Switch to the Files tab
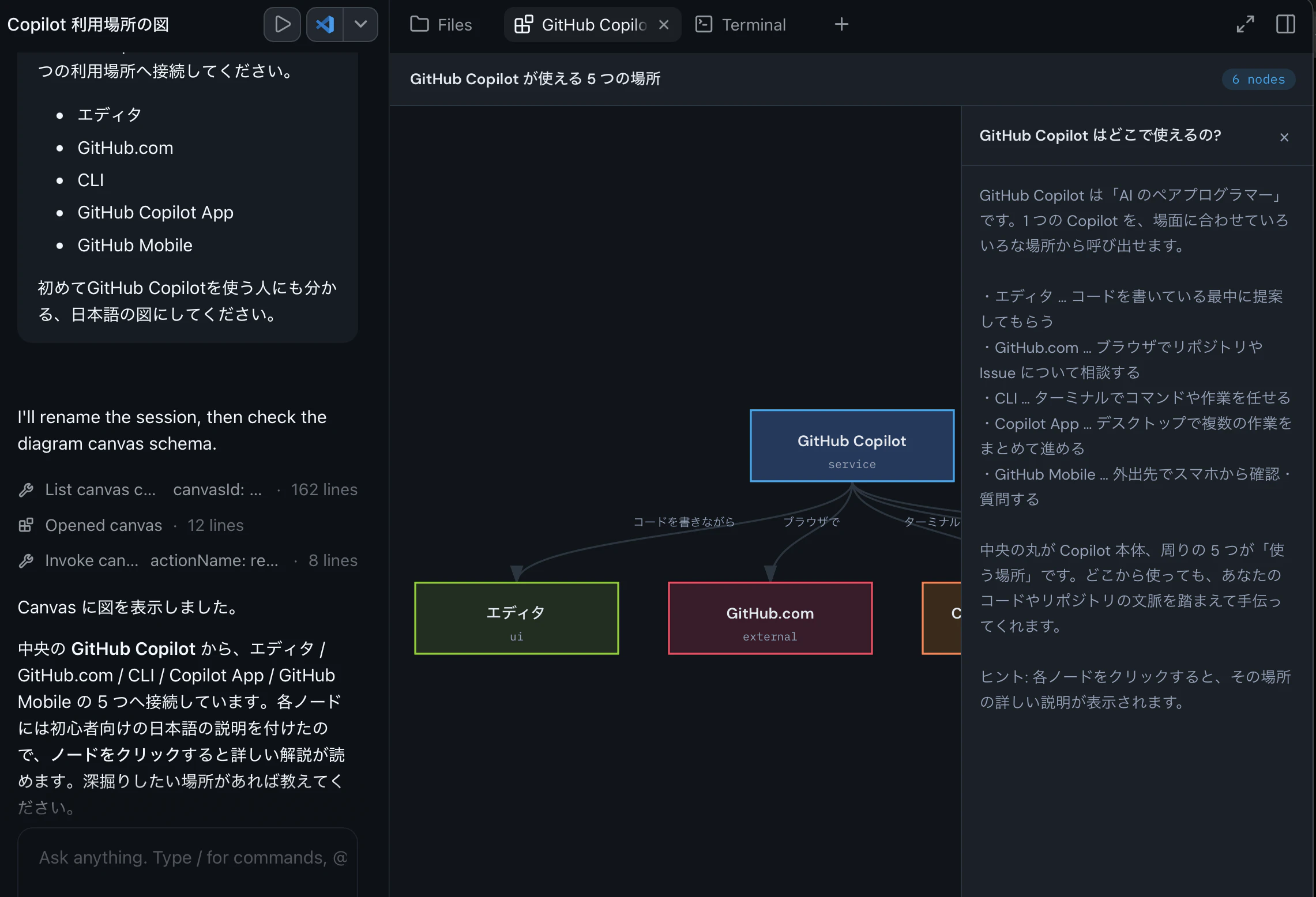The height and width of the screenshot is (897, 1316). click(x=441, y=25)
